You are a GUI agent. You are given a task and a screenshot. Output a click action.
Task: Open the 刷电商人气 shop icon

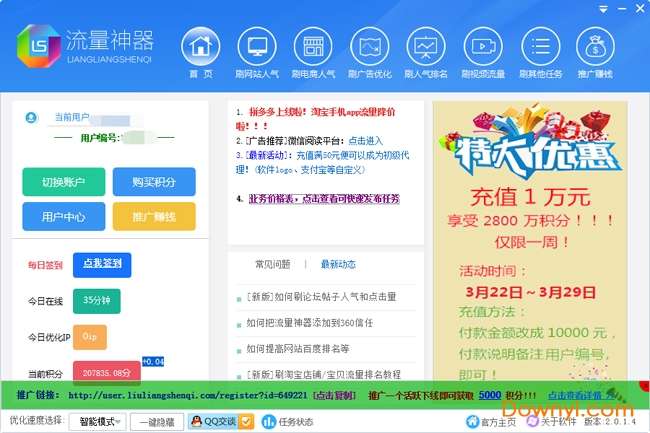pos(313,46)
